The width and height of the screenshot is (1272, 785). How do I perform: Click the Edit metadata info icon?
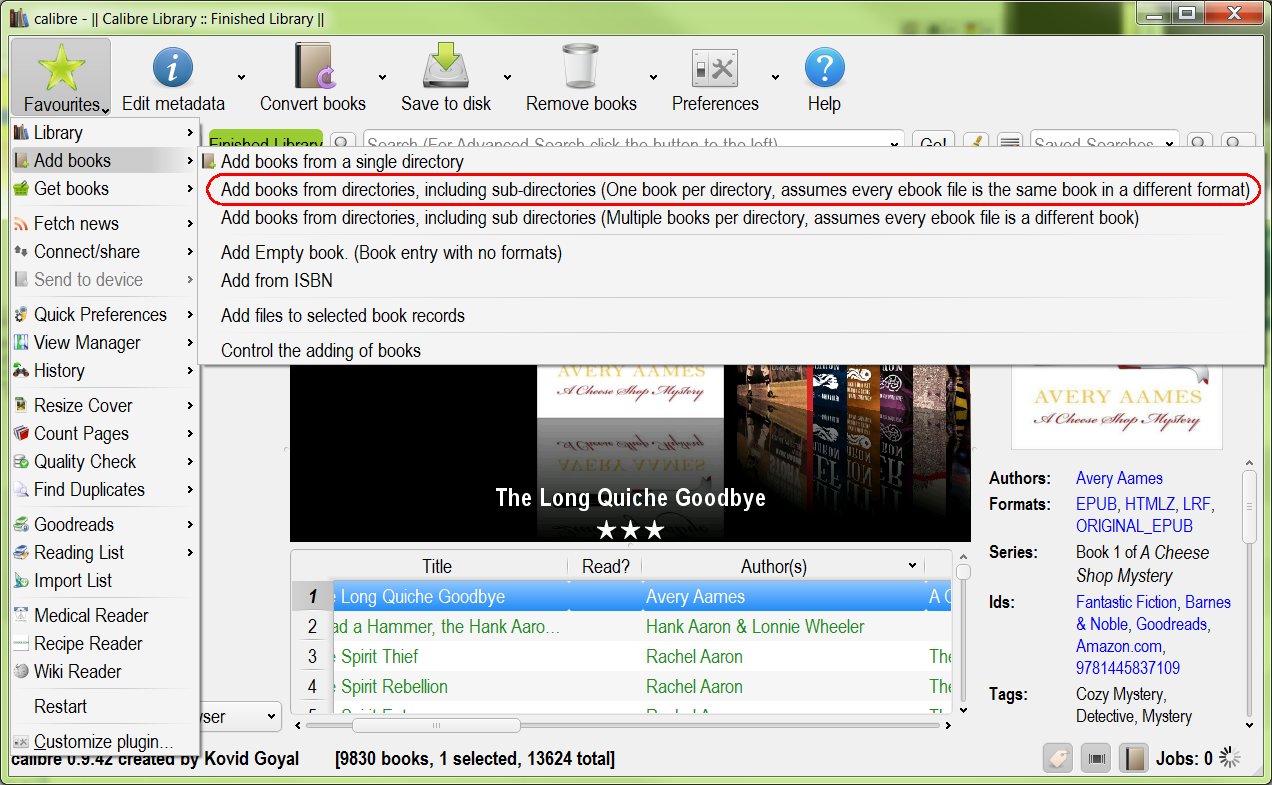(173, 69)
